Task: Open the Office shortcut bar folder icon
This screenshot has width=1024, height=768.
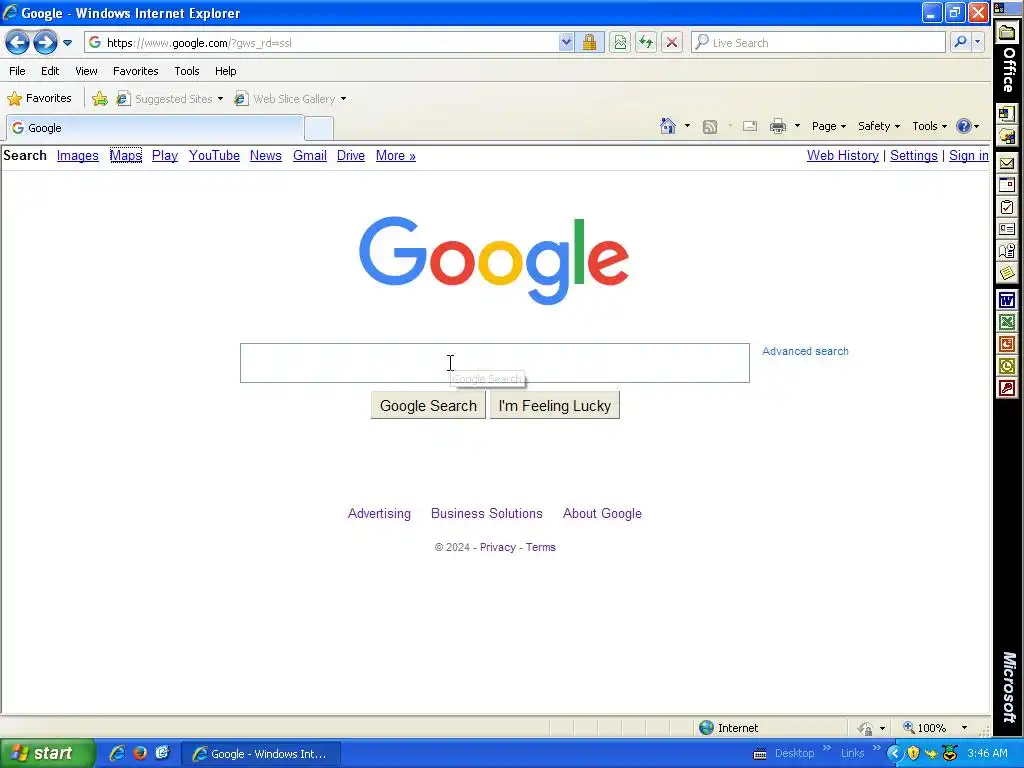Action: (x=1007, y=32)
